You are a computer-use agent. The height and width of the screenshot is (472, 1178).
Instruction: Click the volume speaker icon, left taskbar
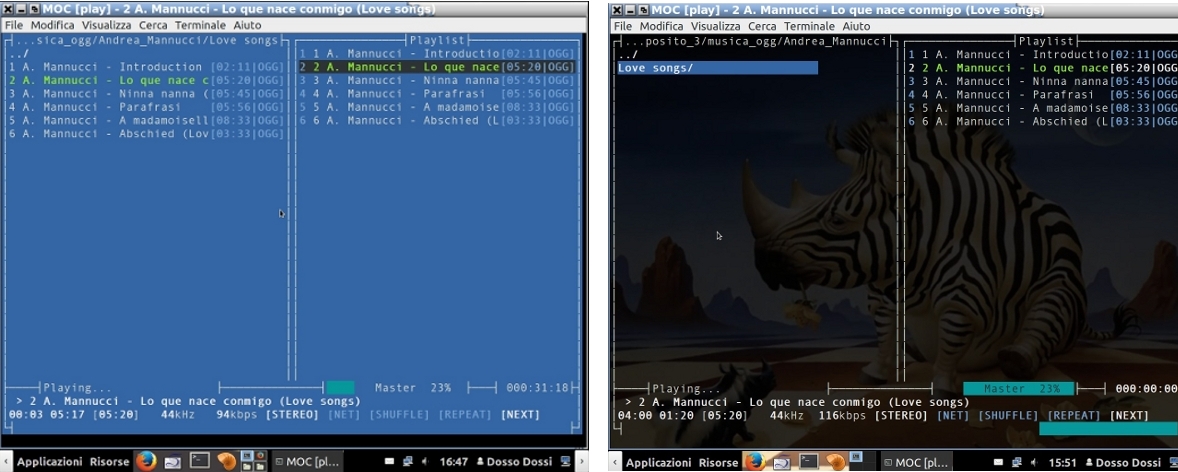click(424, 461)
